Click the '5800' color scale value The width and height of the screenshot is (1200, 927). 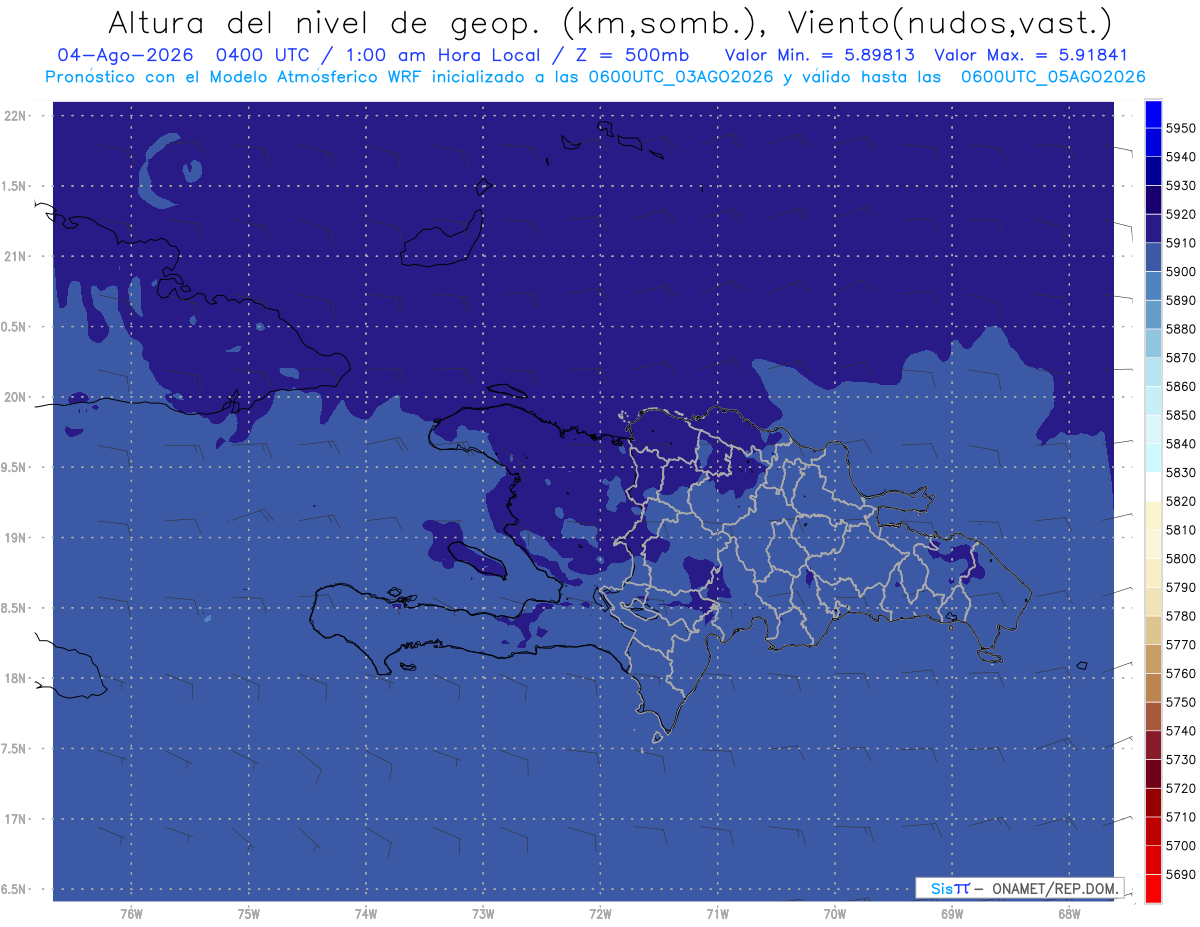1180,559
